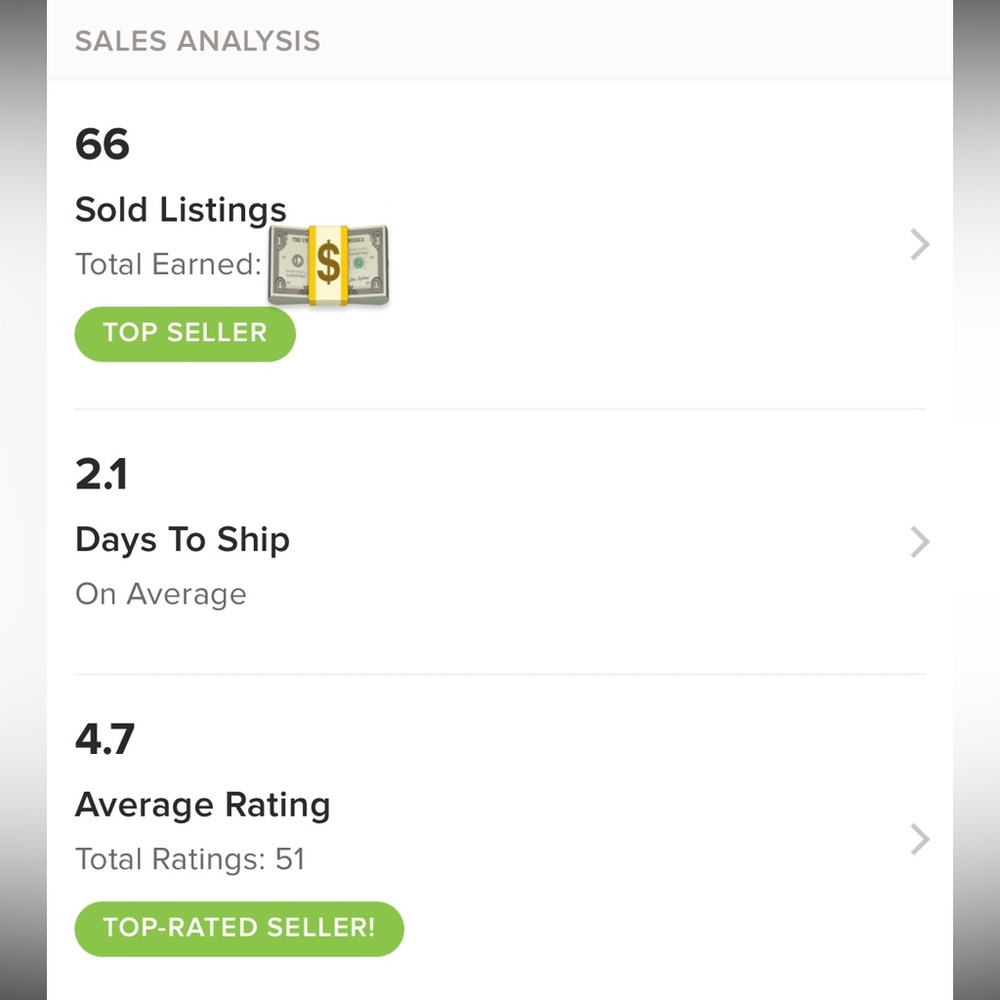The height and width of the screenshot is (1000, 1000).
Task: Click the gray left edge border
Action: pos(22,500)
